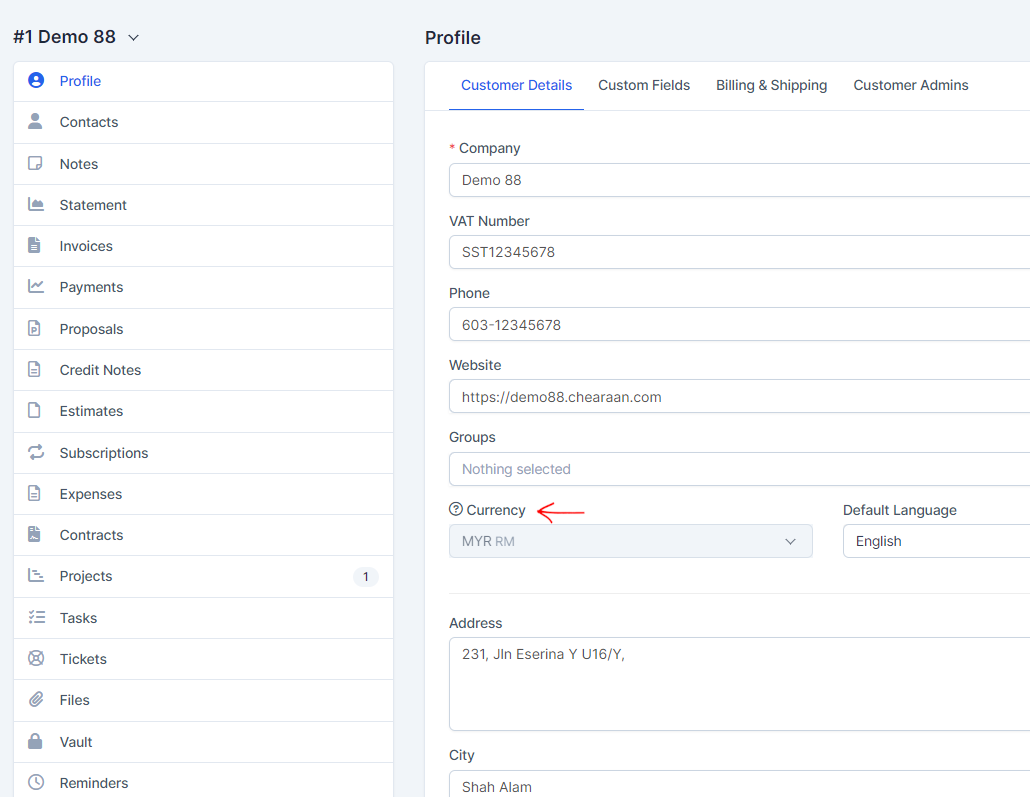Click the Files paperclip icon

pyautogui.click(x=36, y=700)
